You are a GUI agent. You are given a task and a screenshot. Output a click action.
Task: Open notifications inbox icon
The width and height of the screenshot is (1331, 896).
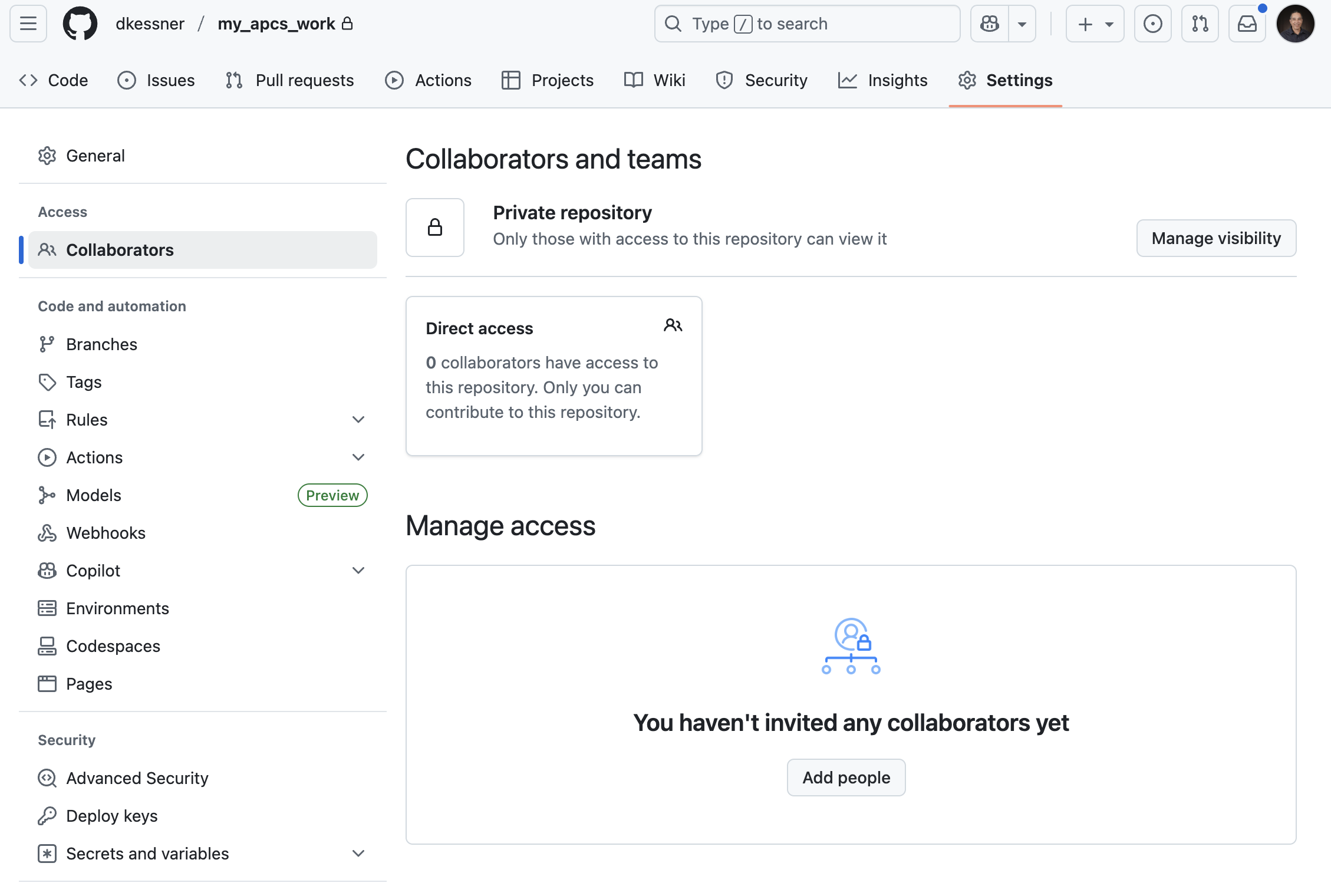point(1247,24)
